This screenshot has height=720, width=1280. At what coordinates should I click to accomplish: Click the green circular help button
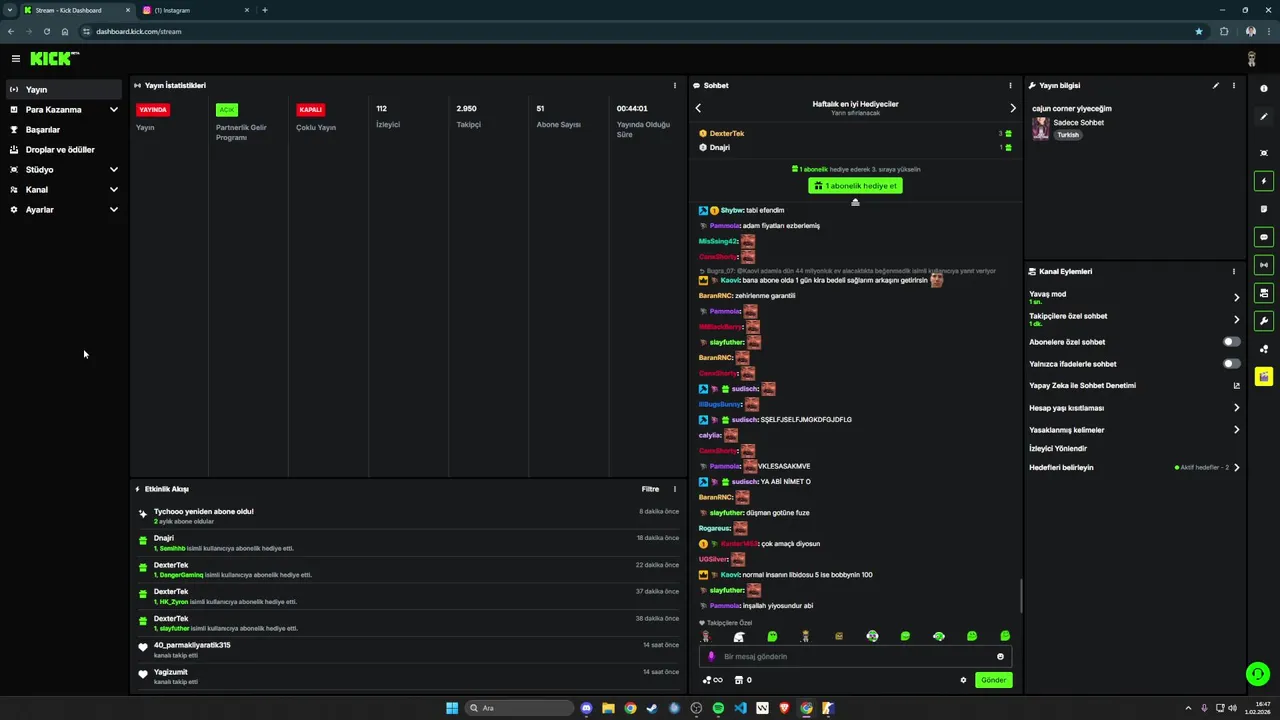[1258, 674]
